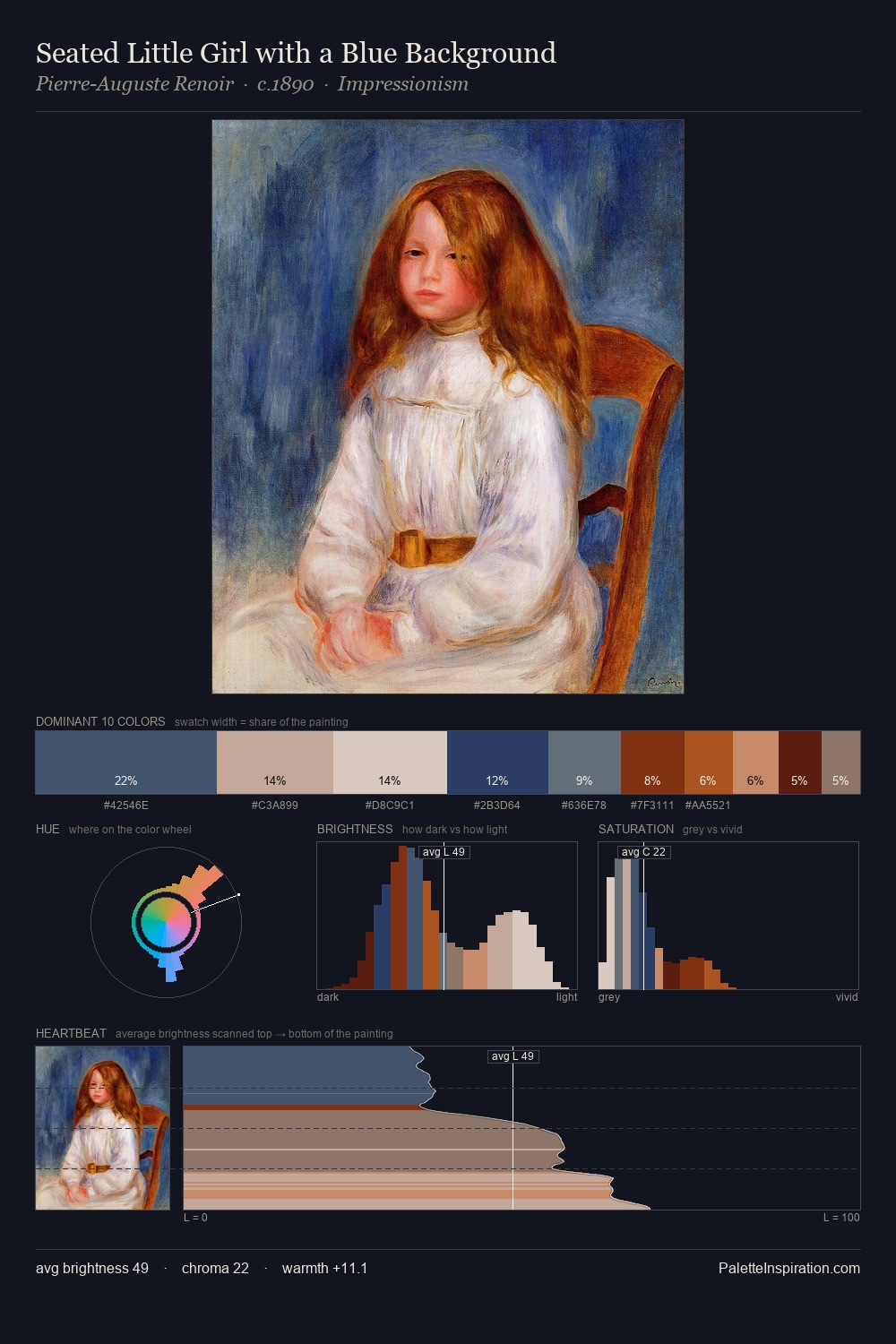The width and height of the screenshot is (896, 1344).
Task: Click the 'grey' axis label
Action: pyautogui.click(x=609, y=997)
